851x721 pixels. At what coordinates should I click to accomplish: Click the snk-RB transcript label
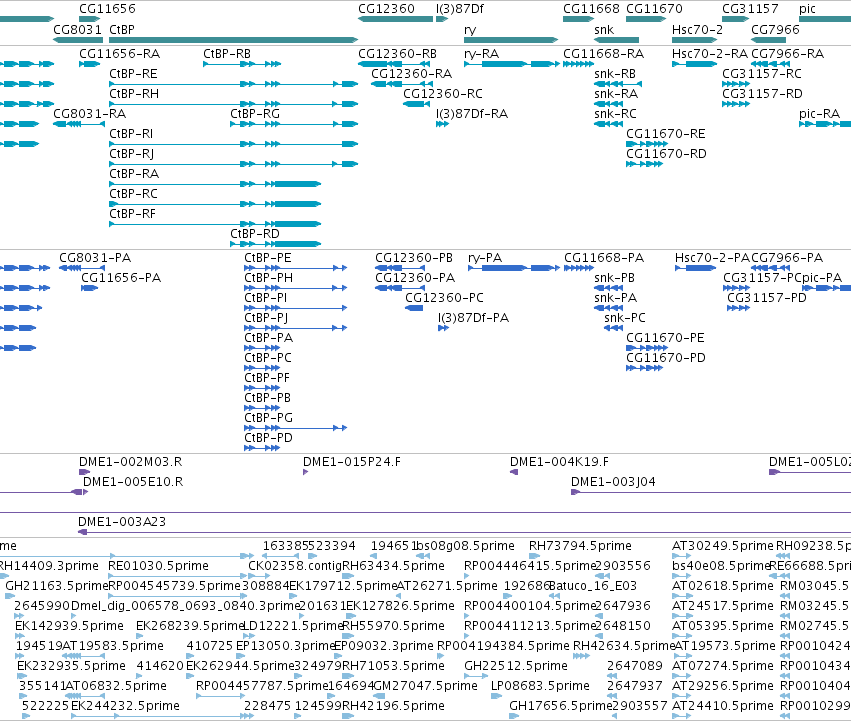tap(615, 74)
